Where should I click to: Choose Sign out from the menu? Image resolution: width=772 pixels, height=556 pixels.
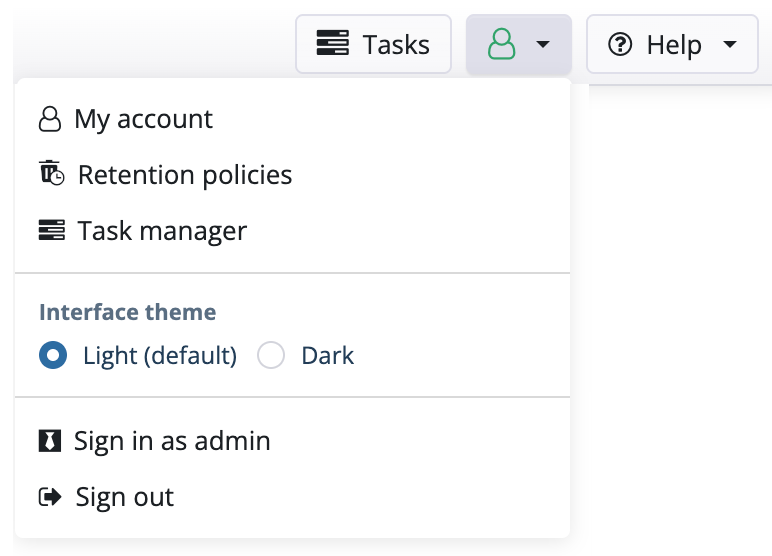click(292, 496)
